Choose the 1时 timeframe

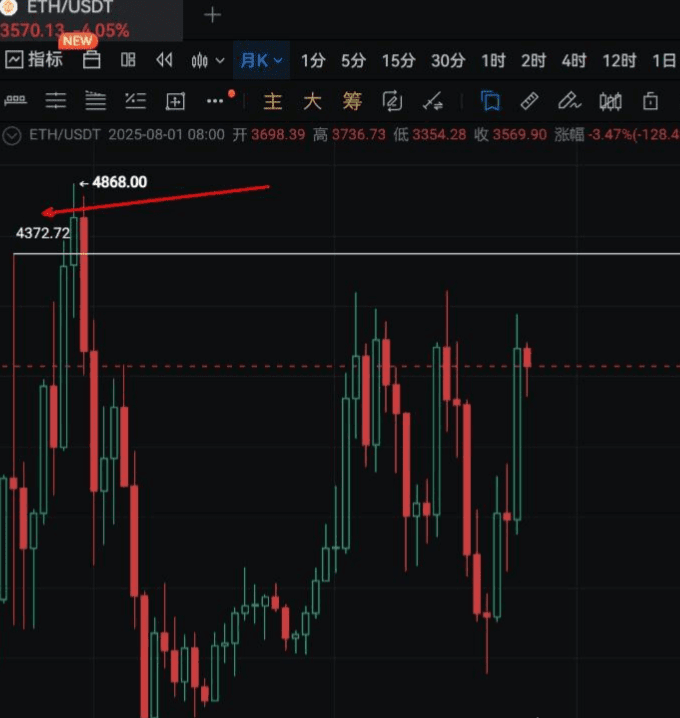point(493,60)
